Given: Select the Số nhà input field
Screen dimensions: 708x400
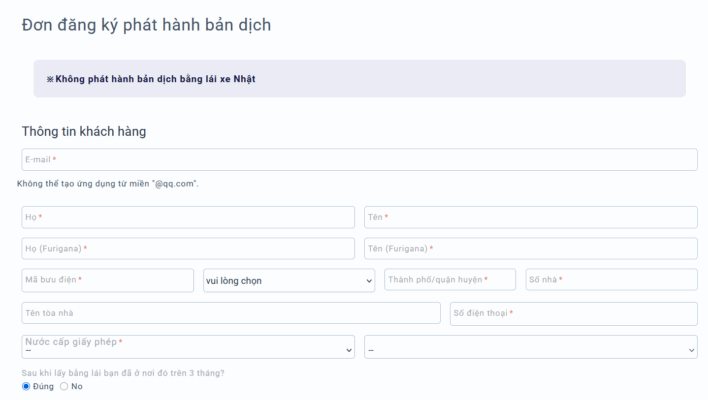Looking at the screenshot, I should click(610, 280).
